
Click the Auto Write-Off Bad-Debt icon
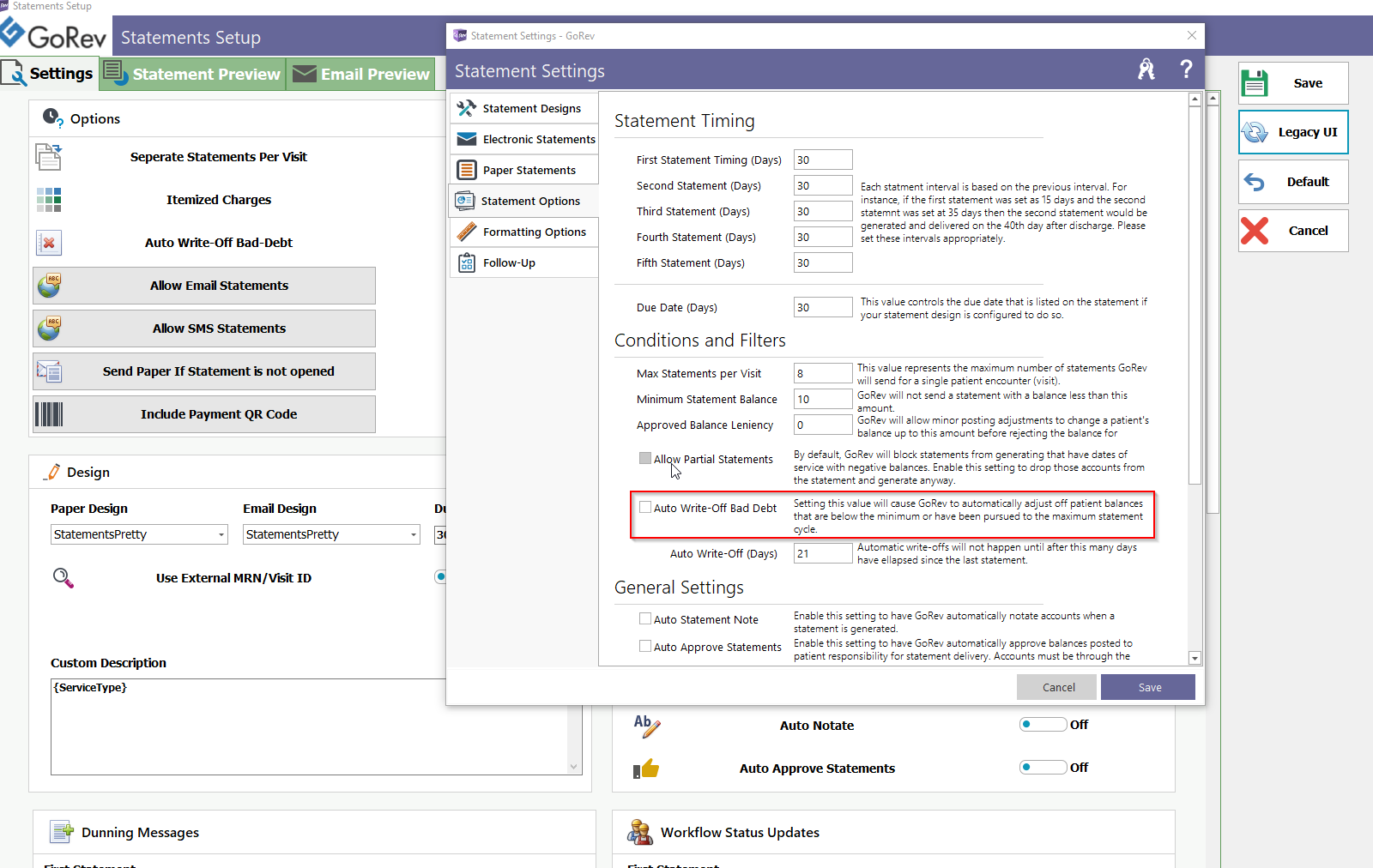[49, 243]
